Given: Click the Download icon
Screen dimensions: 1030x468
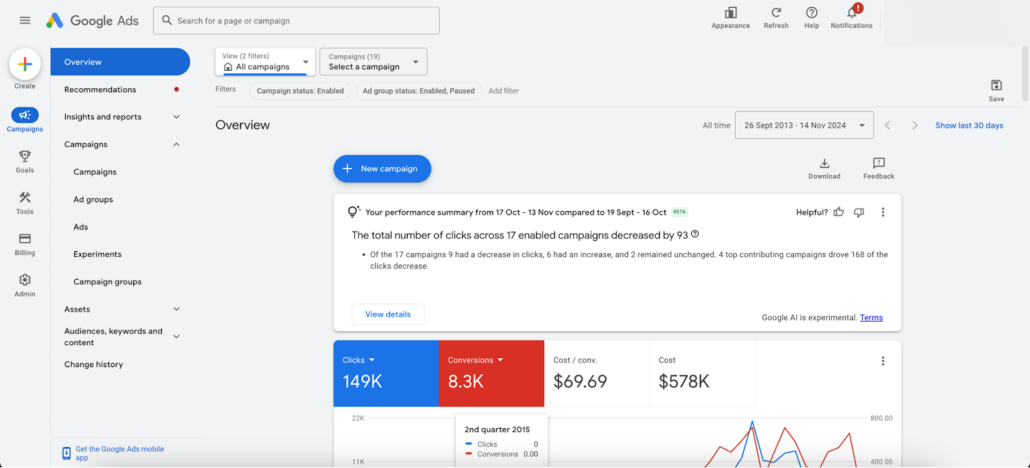Looking at the screenshot, I should tap(824, 163).
